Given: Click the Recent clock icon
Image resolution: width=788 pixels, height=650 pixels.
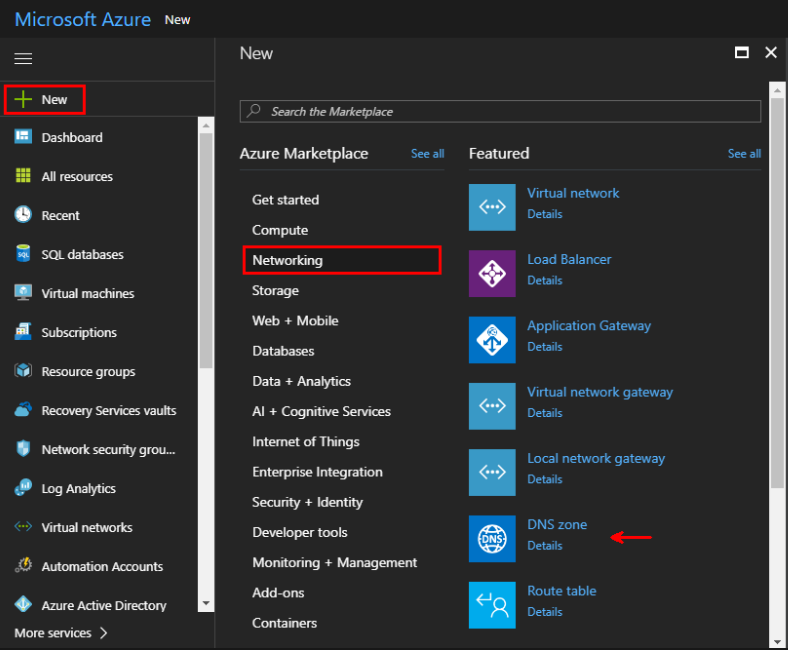Looking at the screenshot, I should click(23, 214).
